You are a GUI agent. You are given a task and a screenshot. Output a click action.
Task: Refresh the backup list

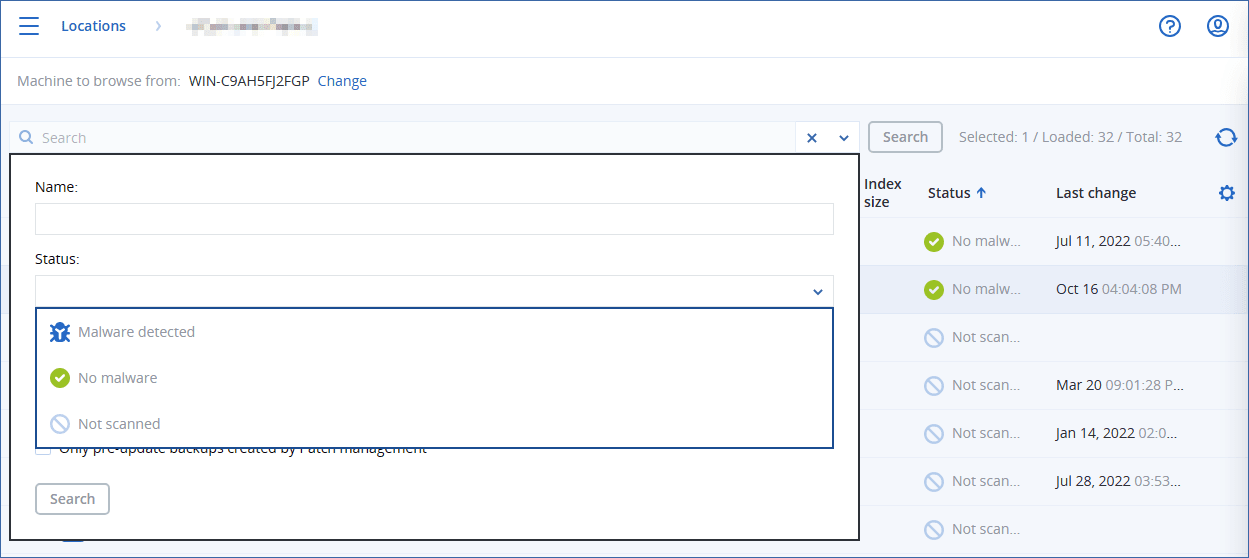[x=1226, y=137]
